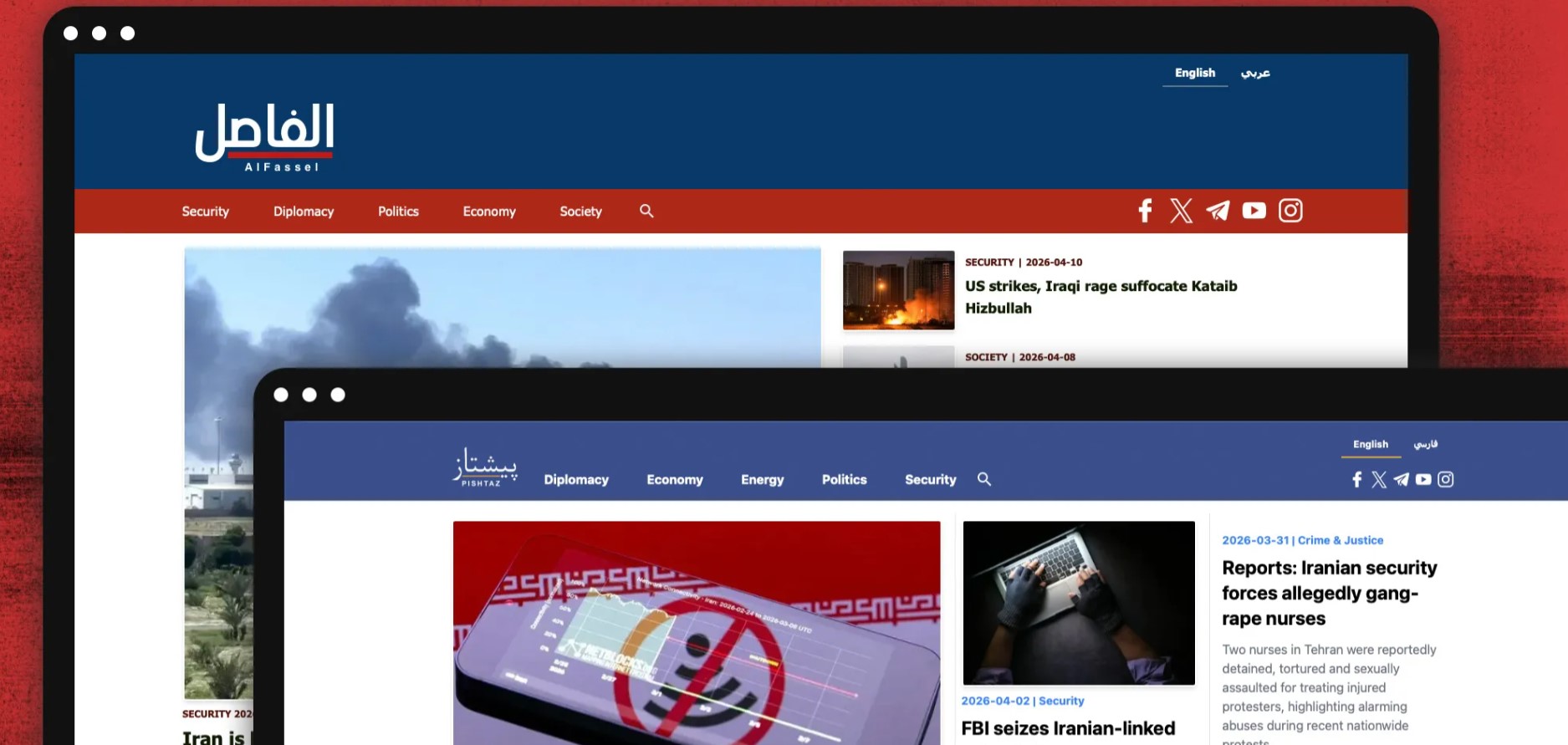Open AlFassel Facebook page icon
This screenshot has height=745, width=1568.
tap(1145, 211)
